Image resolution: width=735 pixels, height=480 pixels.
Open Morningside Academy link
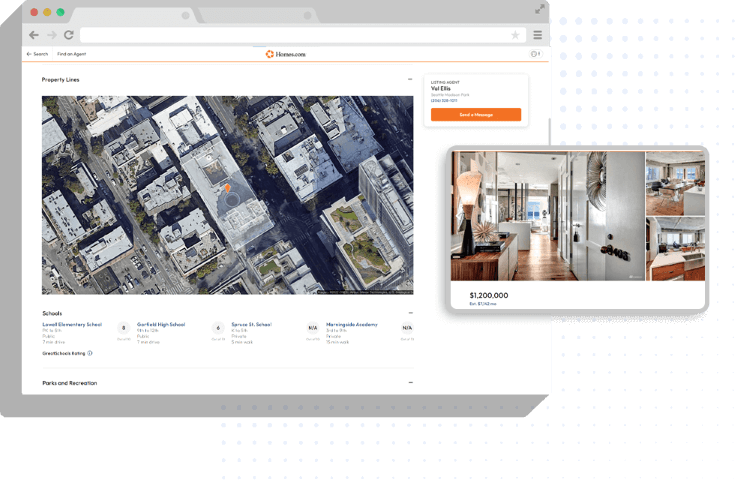point(352,324)
